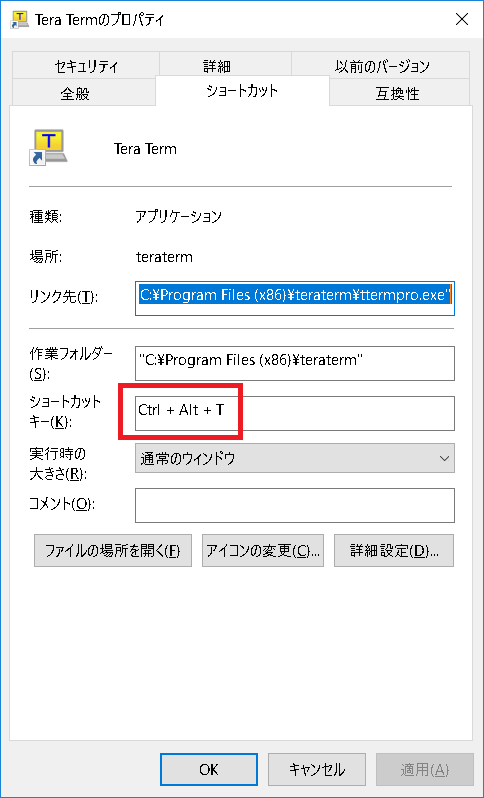
Task: Click the 場所: label
Action: 46,257
